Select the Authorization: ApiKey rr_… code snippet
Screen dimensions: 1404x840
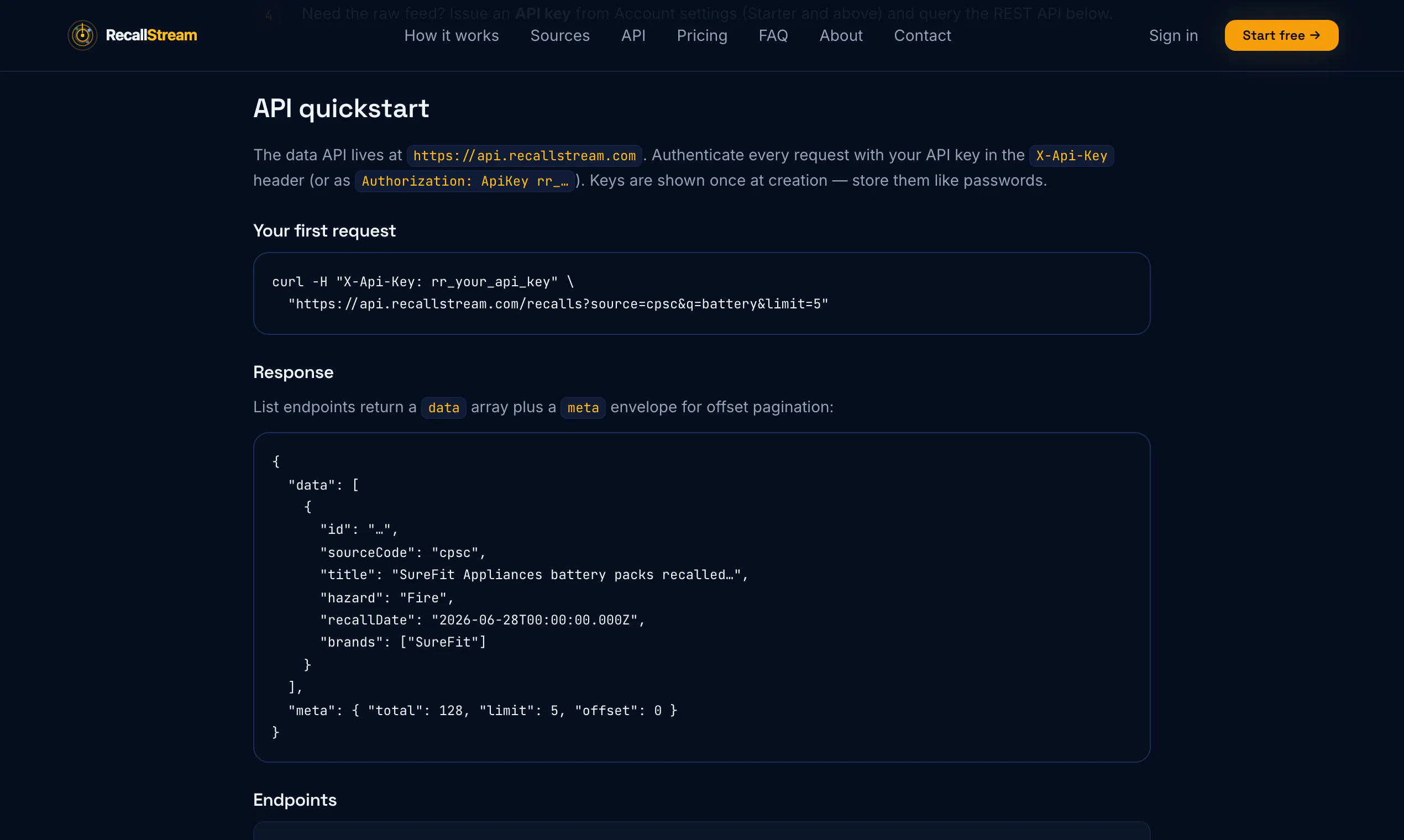click(x=465, y=181)
